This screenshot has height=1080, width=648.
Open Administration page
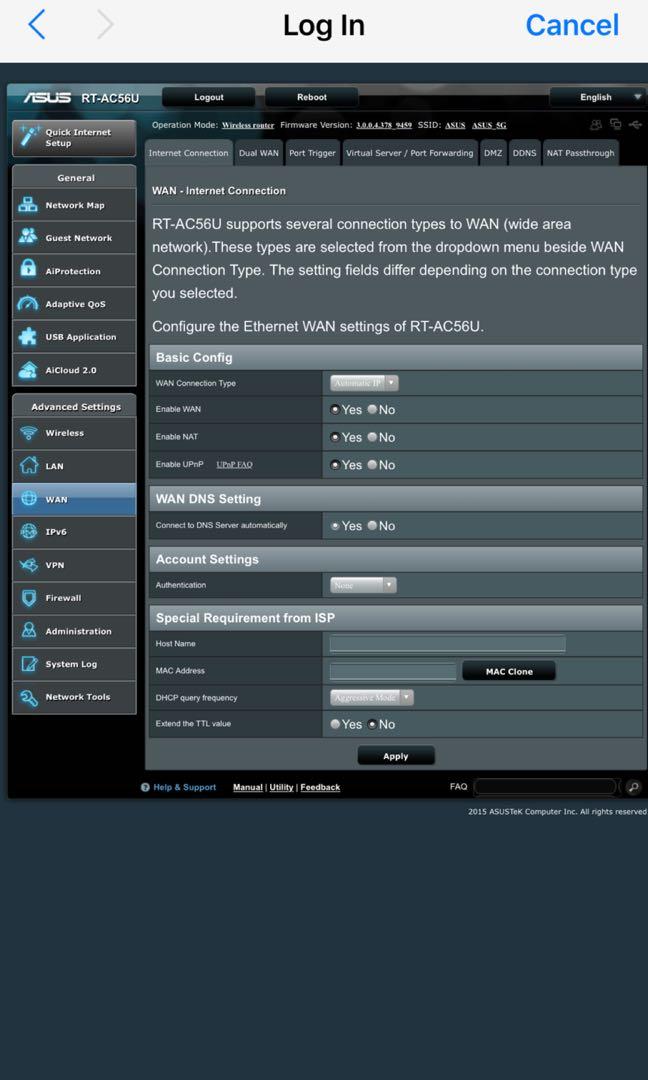tap(74, 632)
